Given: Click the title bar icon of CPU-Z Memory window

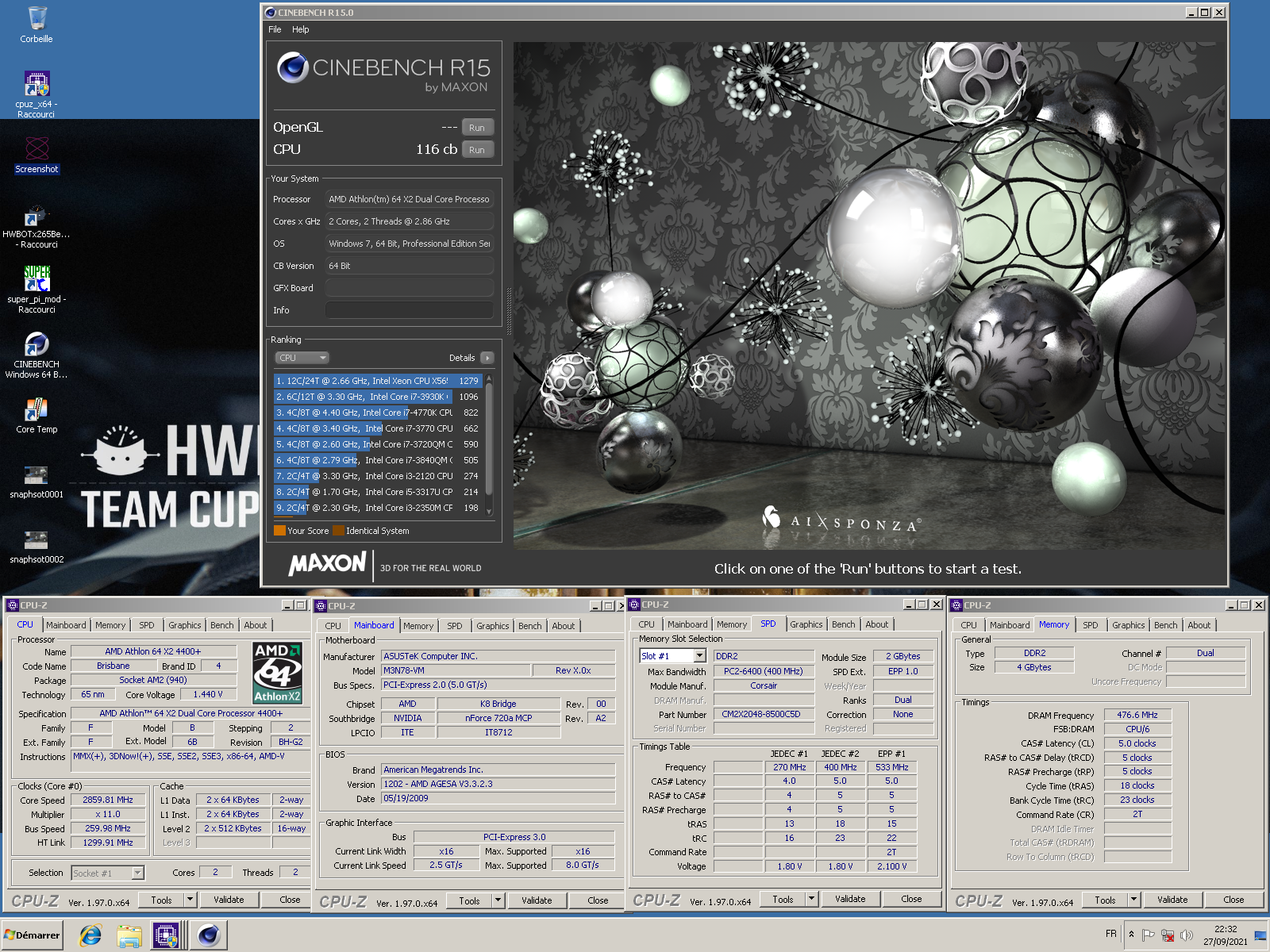Looking at the screenshot, I should coord(957,605).
